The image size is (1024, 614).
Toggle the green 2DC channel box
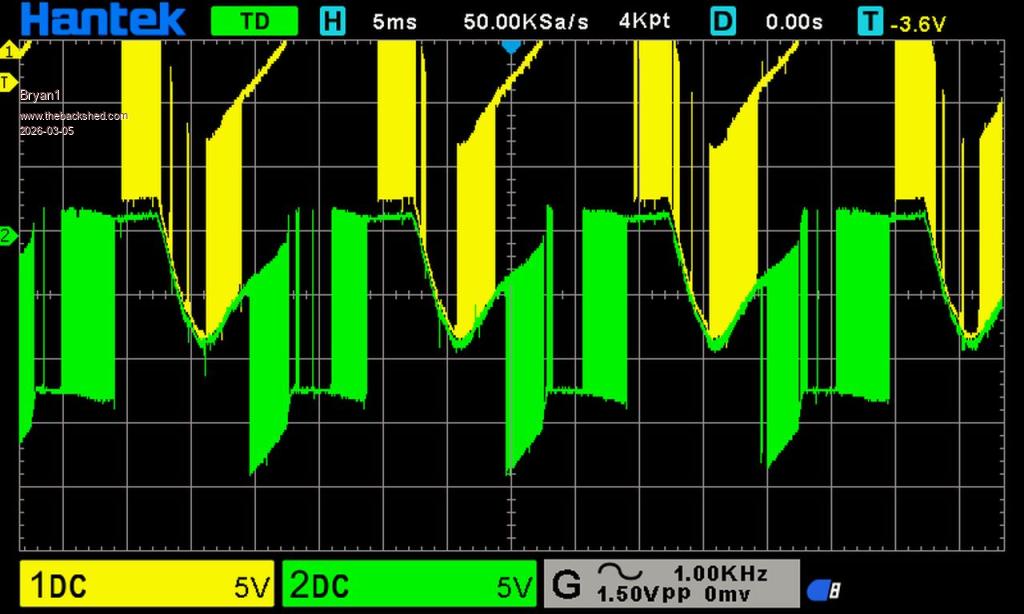[409, 585]
